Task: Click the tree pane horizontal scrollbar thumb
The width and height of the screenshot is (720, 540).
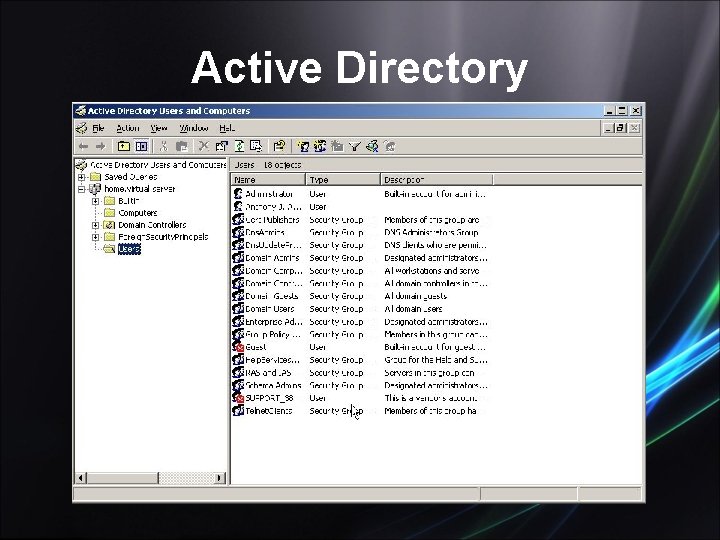Action: point(122,478)
